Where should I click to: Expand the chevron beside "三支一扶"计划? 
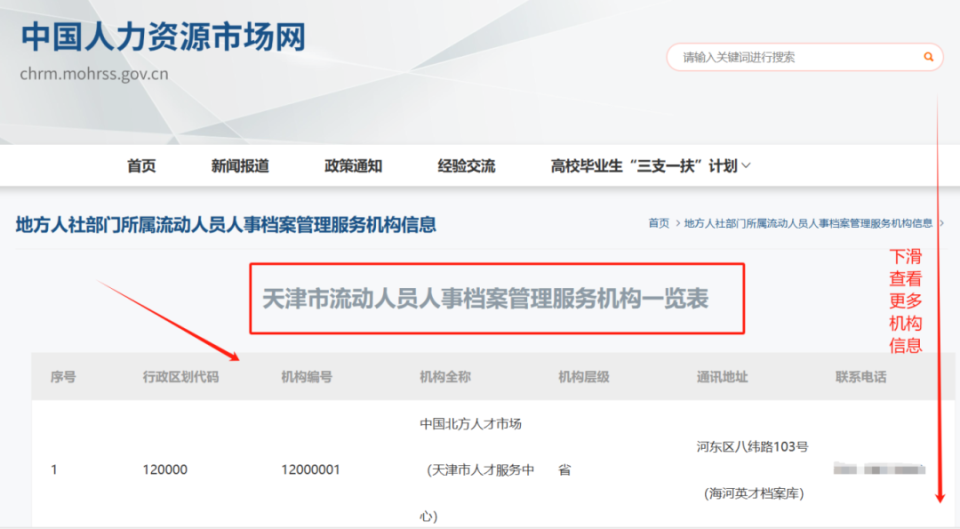tap(746, 166)
